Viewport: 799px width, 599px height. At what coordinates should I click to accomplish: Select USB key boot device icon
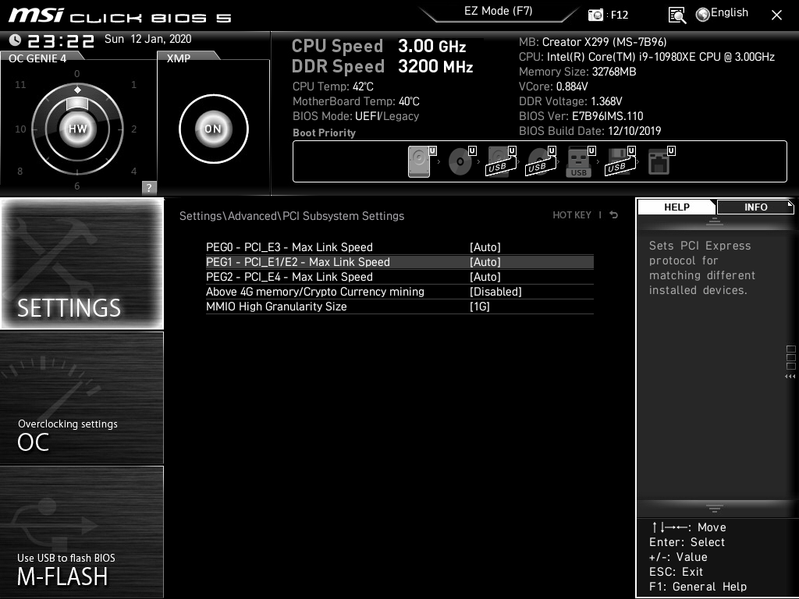[580, 161]
